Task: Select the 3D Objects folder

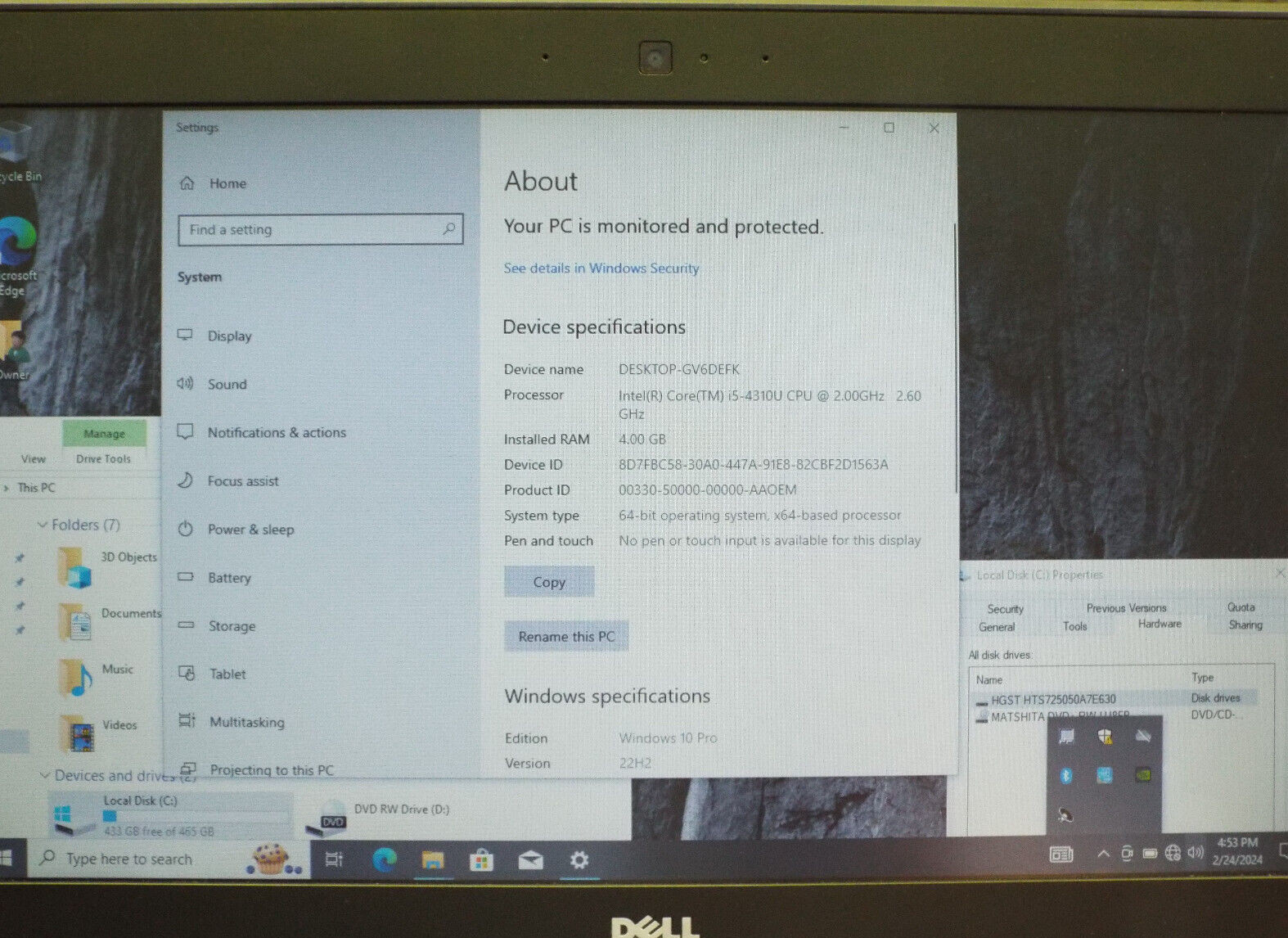Action: point(107,566)
